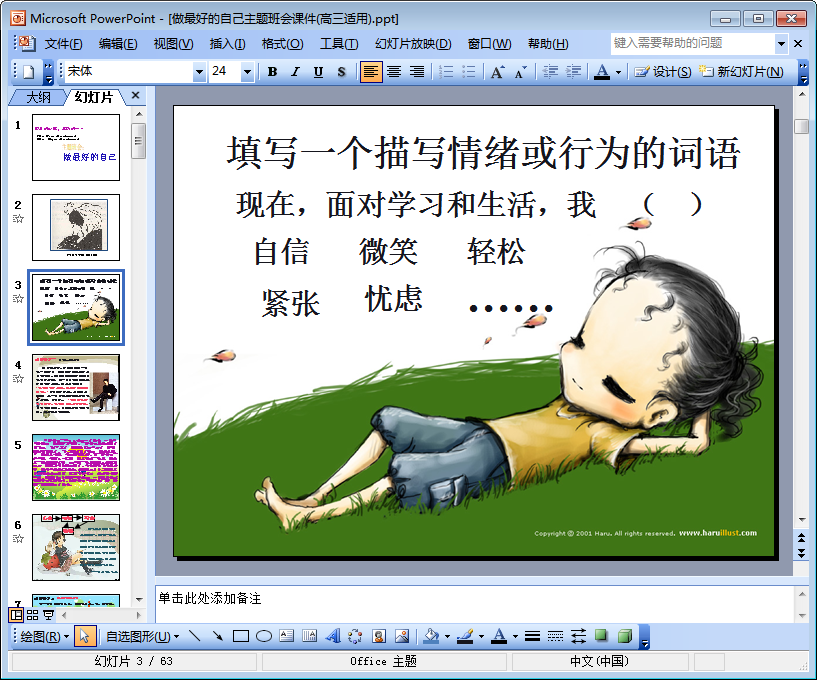Select slide 6 thumbnail
817x680 pixels.
click(x=76, y=548)
